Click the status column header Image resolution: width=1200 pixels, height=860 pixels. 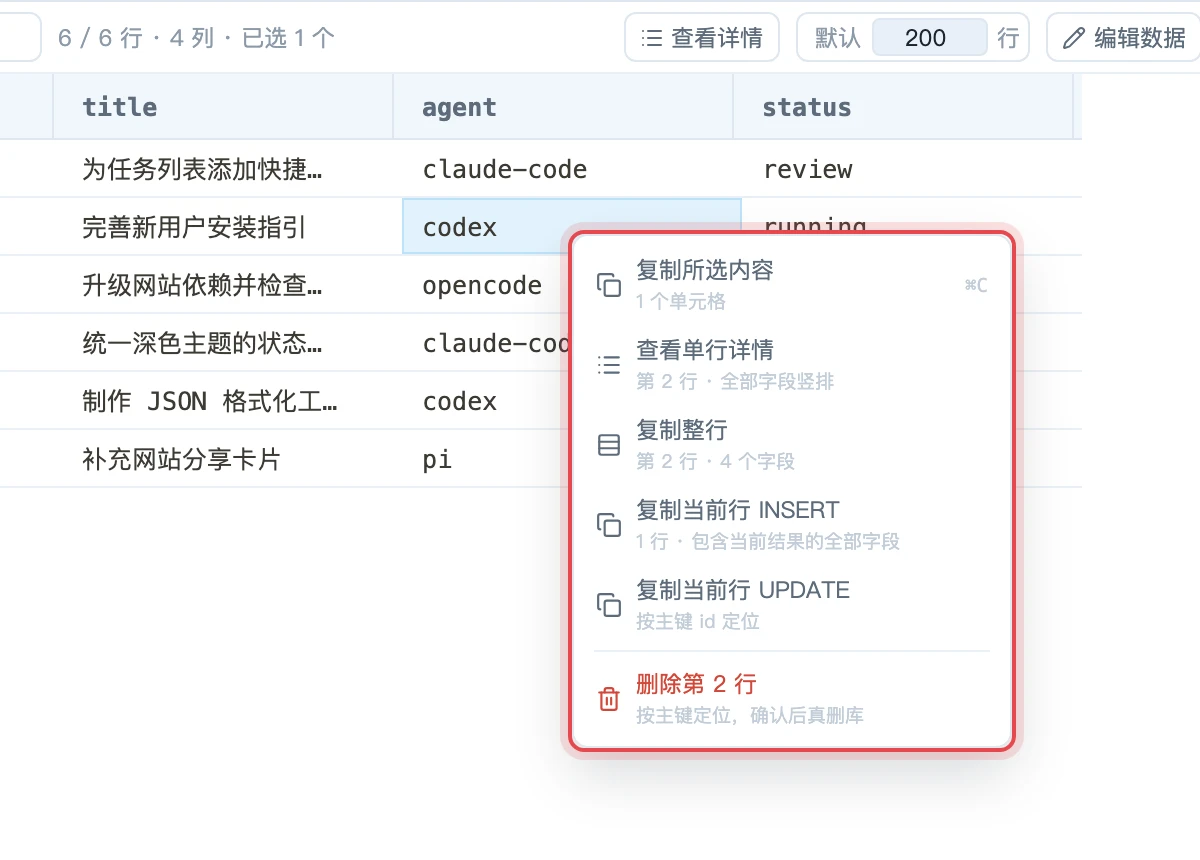(903, 108)
